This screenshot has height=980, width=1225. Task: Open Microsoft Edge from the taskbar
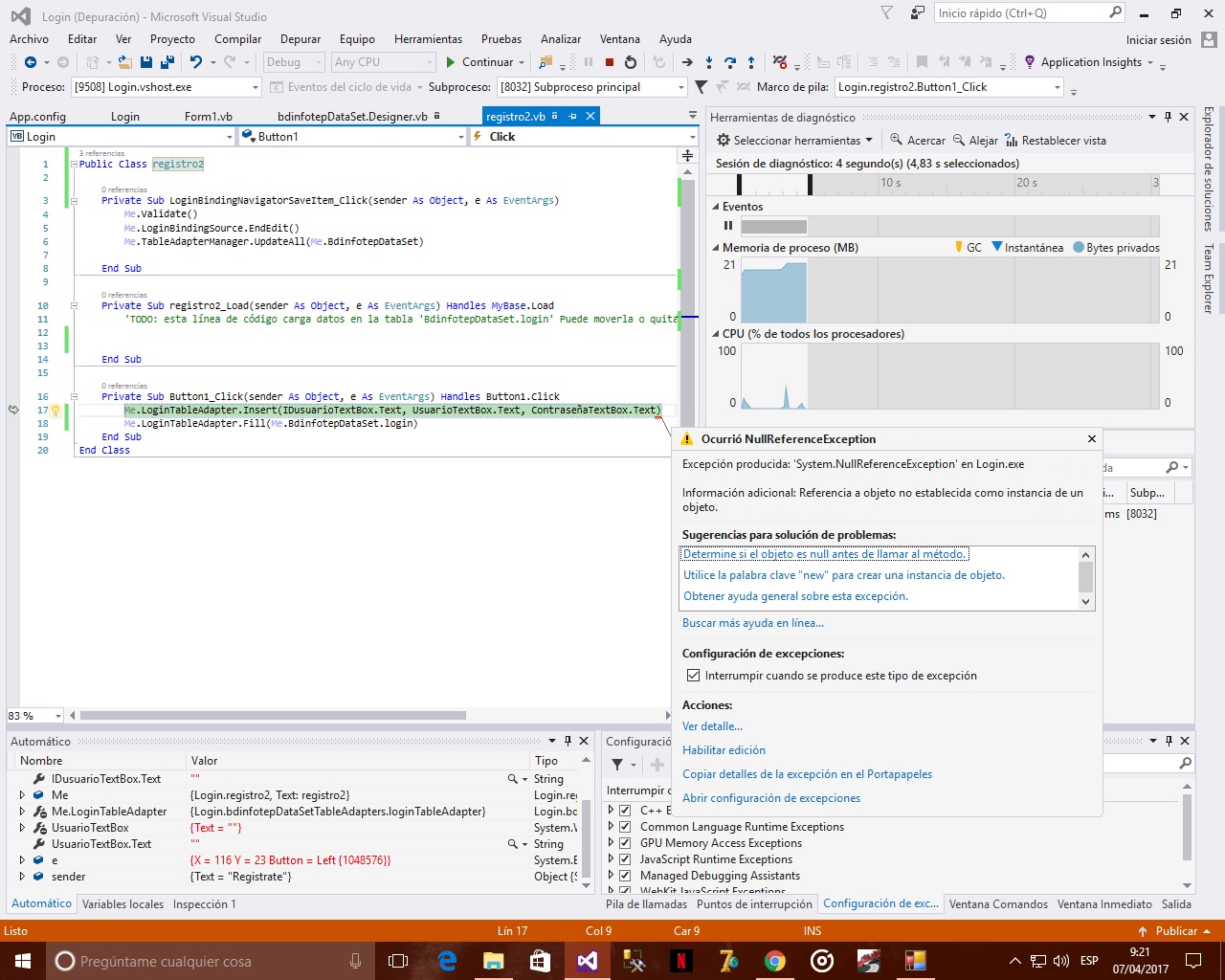[447, 961]
